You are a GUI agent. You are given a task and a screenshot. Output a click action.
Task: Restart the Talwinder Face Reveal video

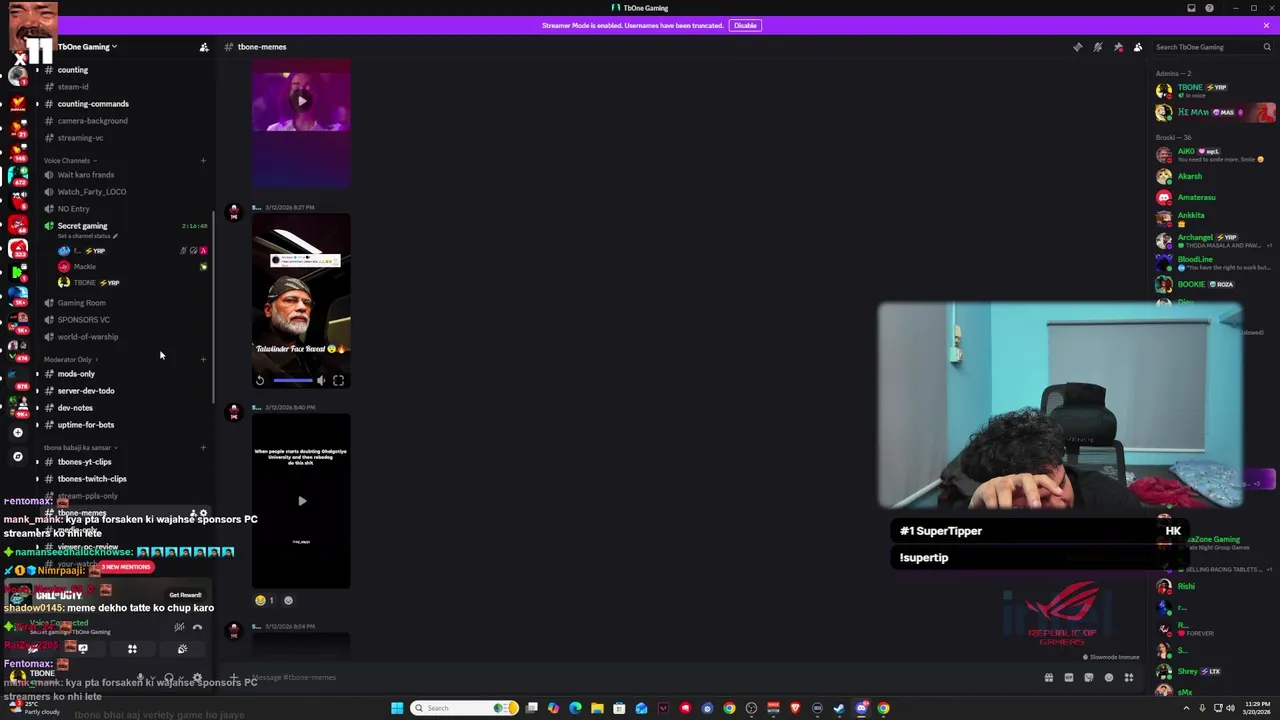260,380
